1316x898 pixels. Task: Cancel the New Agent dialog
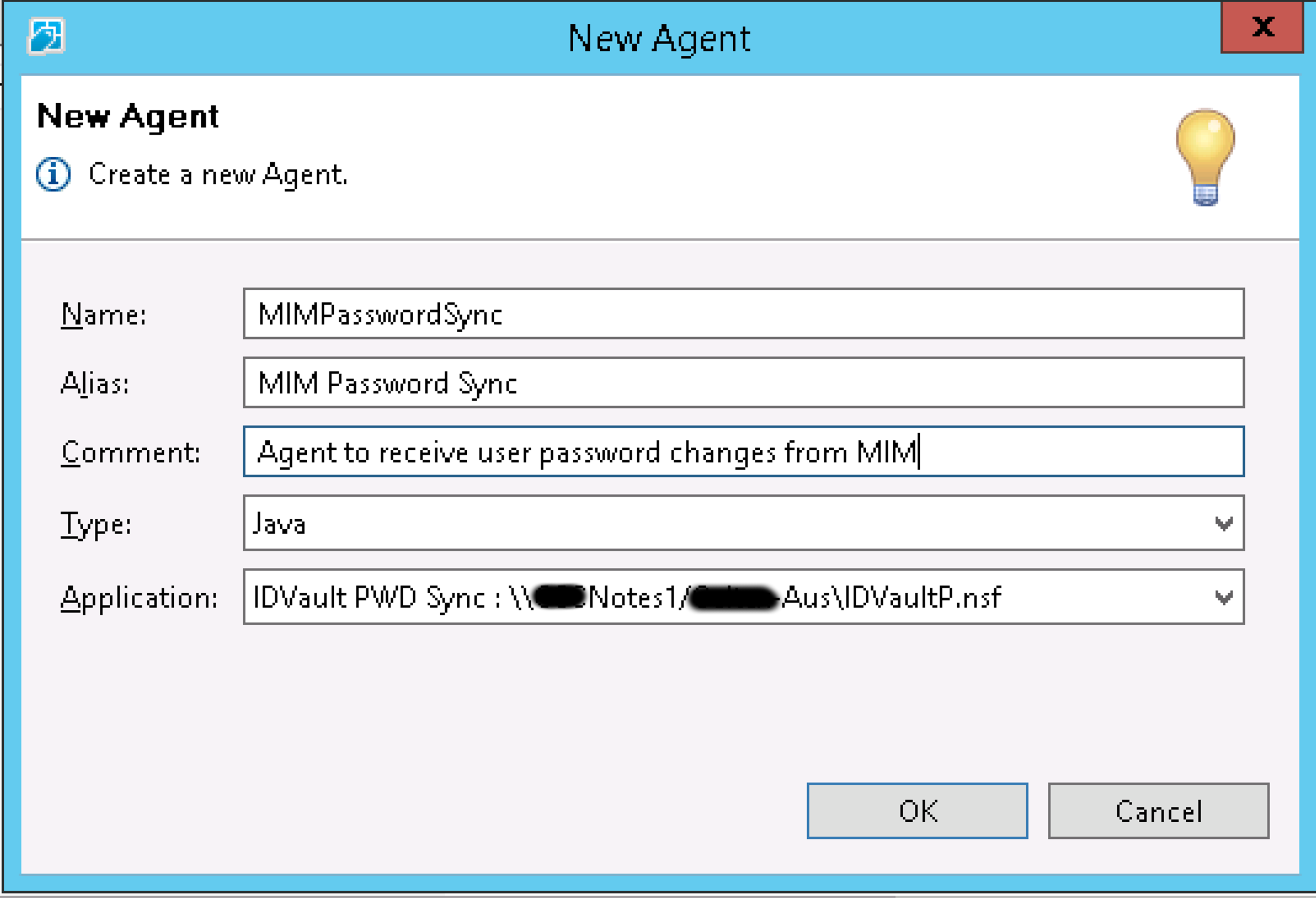click(x=1158, y=811)
